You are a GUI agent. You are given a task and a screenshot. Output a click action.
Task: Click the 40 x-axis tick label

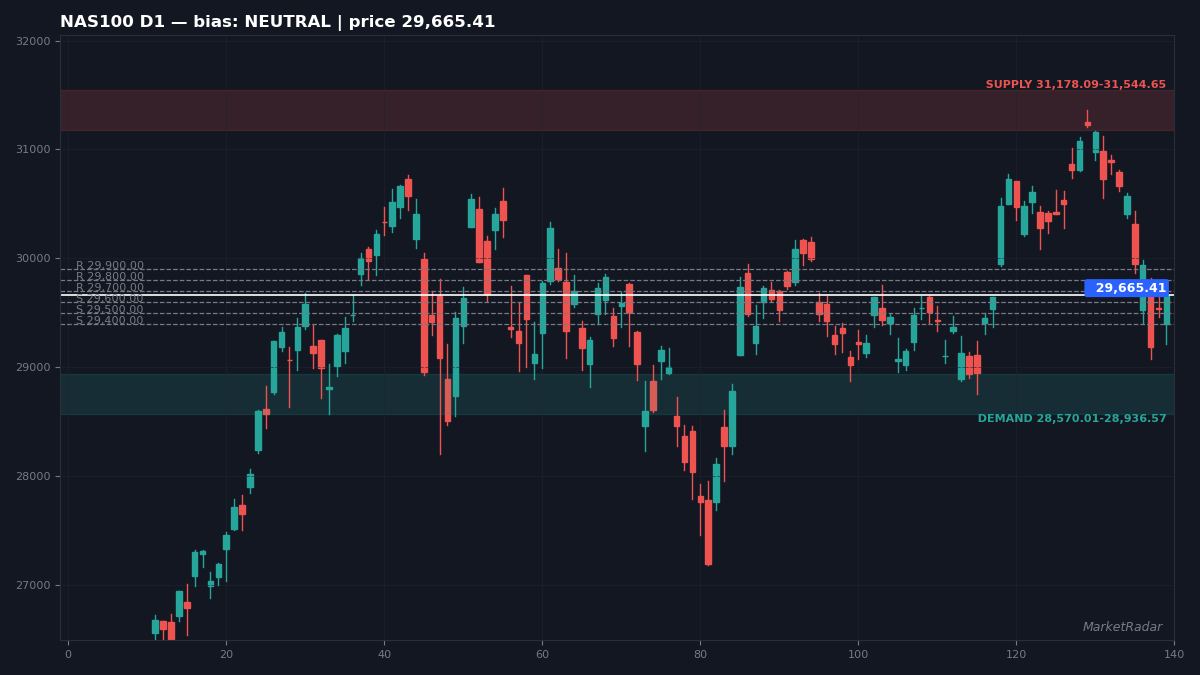384,654
